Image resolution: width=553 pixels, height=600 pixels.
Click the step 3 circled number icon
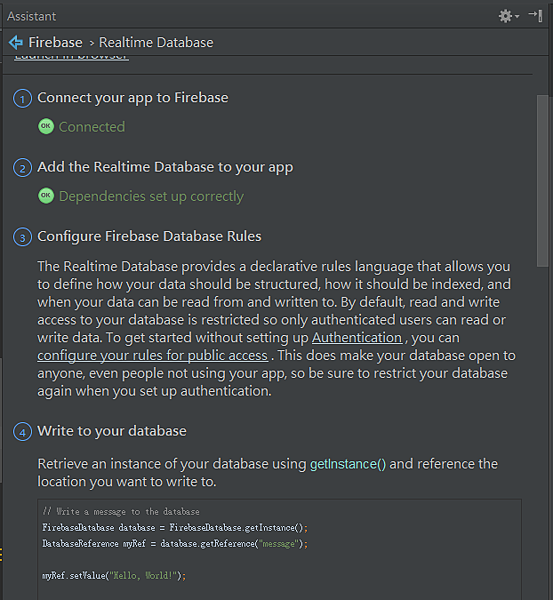tap(23, 237)
